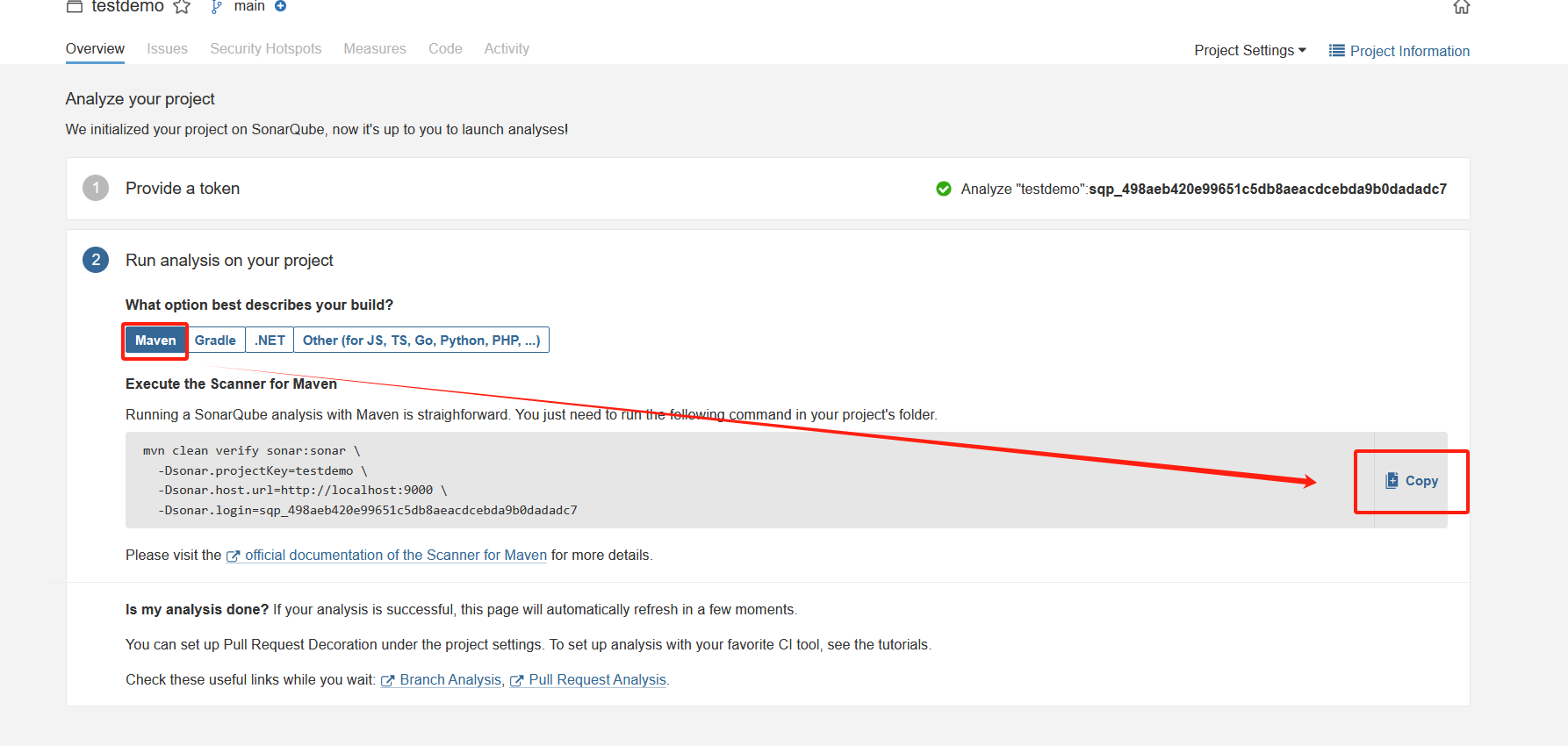
Task: Click the -Dsonar.login command line
Action: (x=368, y=511)
